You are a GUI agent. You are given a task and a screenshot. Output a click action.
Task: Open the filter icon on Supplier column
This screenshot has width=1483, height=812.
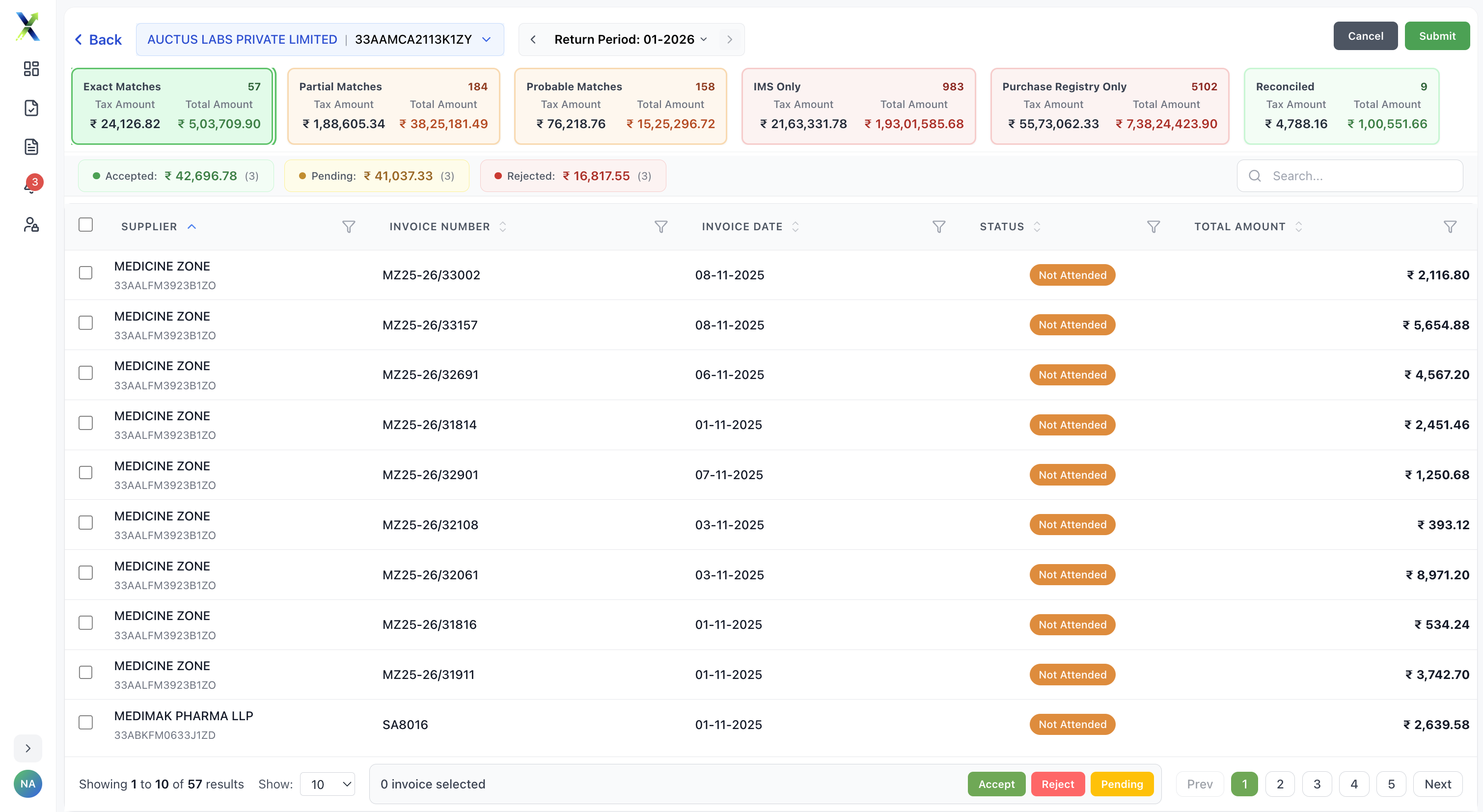coord(348,226)
